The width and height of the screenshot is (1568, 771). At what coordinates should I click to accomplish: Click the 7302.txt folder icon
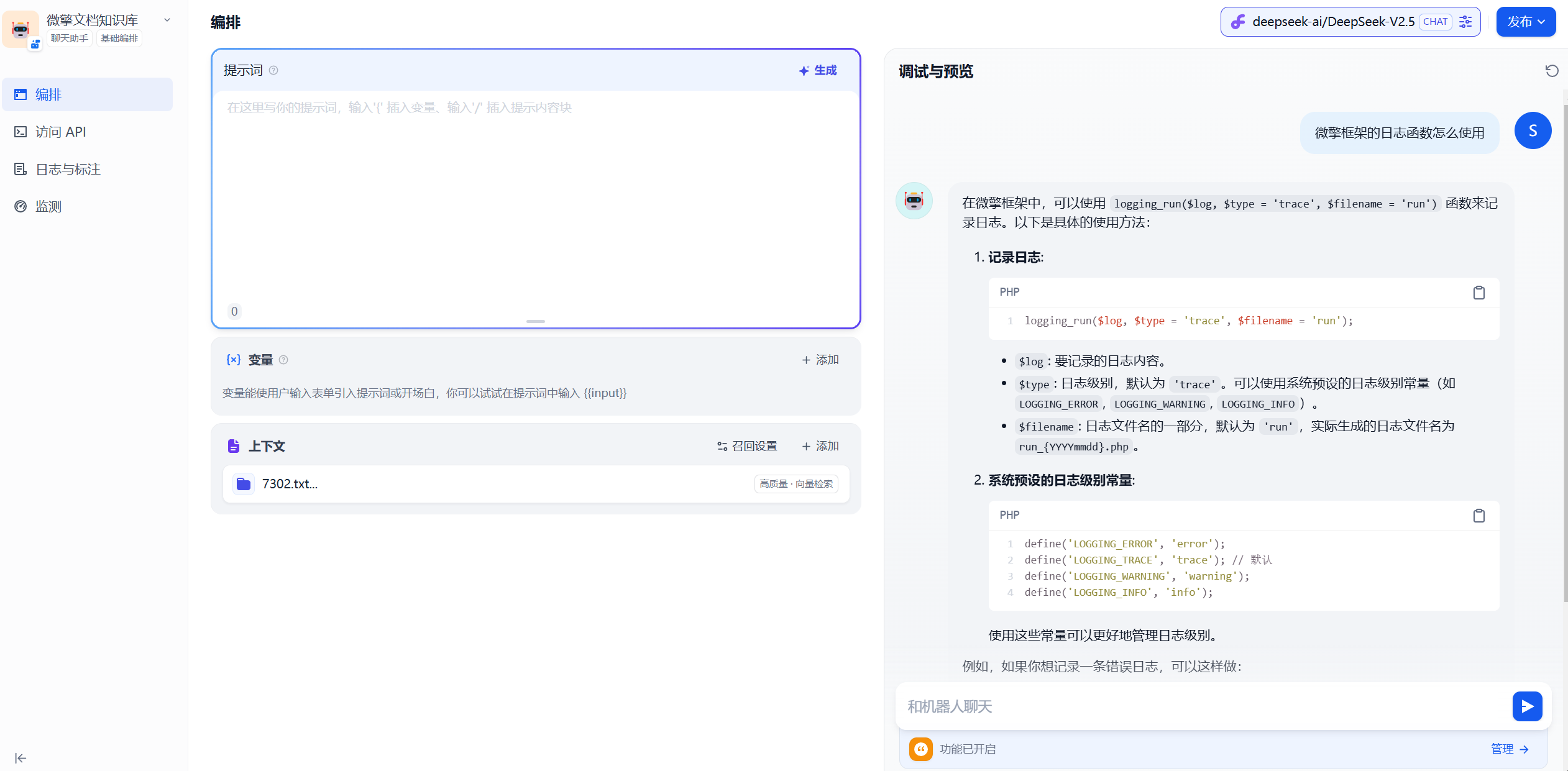tap(244, 484)
